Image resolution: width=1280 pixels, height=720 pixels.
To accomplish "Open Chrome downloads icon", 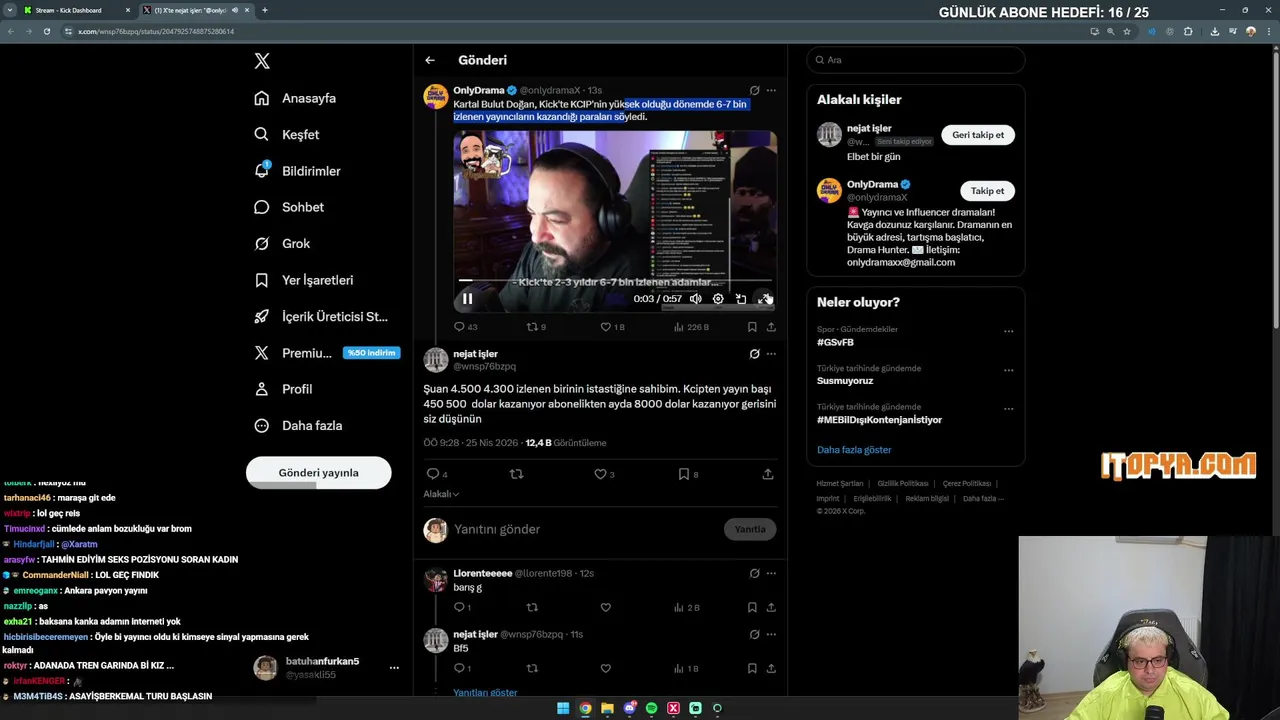I will (1214, 31).
